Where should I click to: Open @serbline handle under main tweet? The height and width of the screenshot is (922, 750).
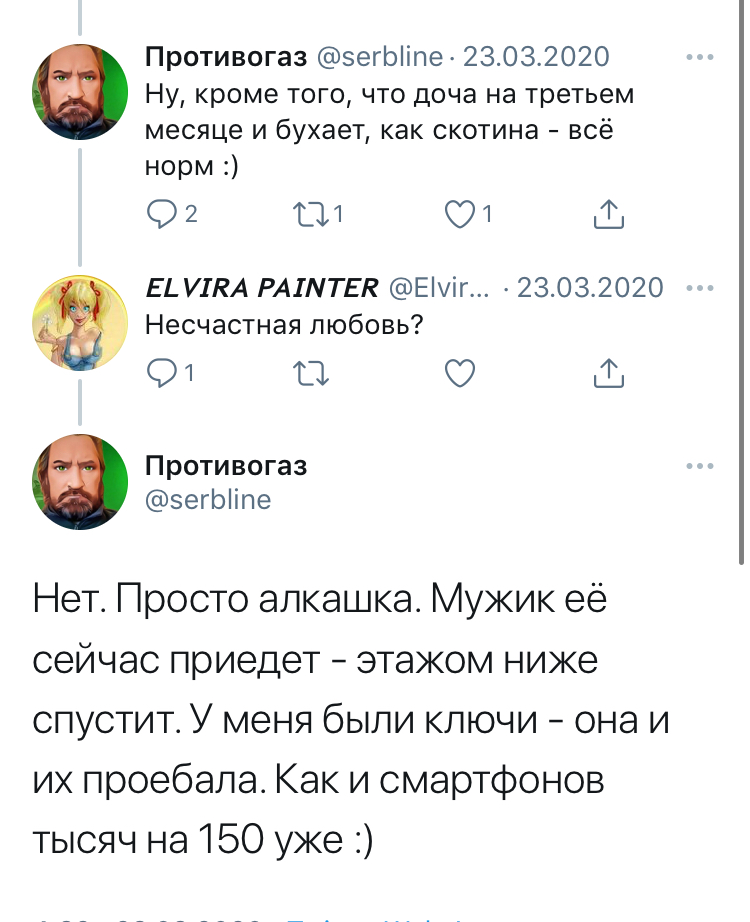tap(208, 499)
